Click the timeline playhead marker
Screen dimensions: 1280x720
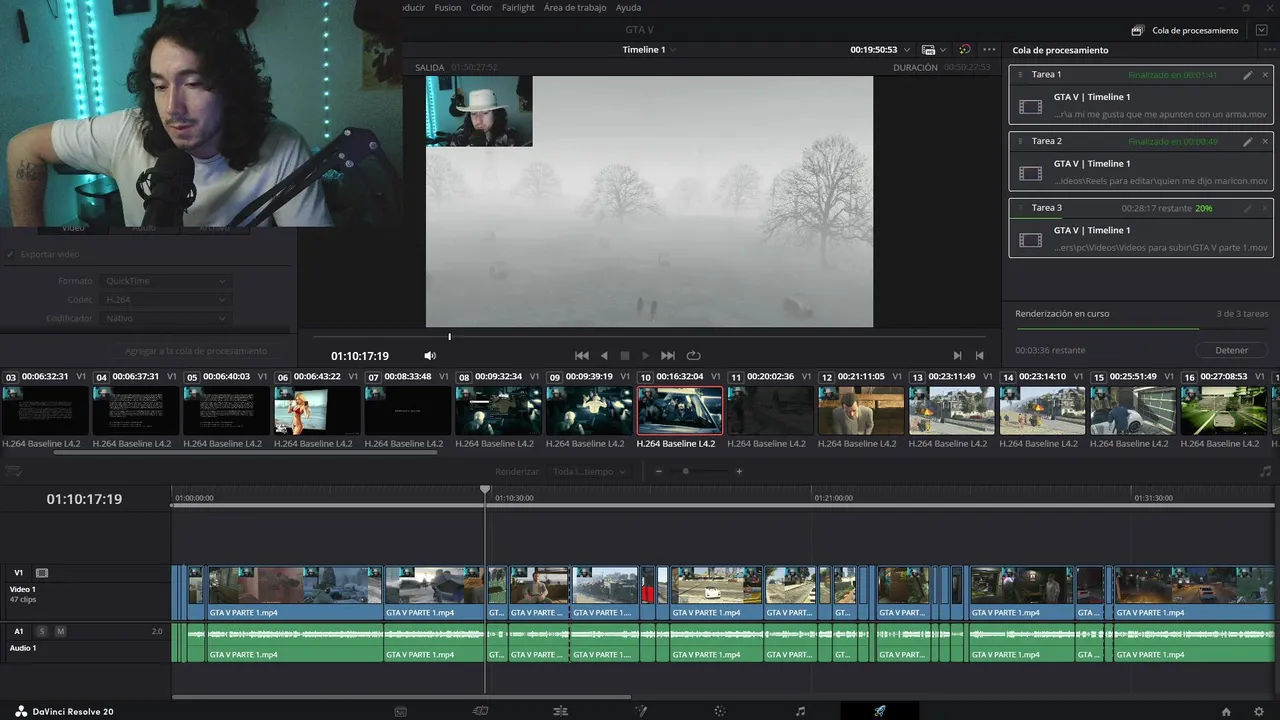[485, 491]
